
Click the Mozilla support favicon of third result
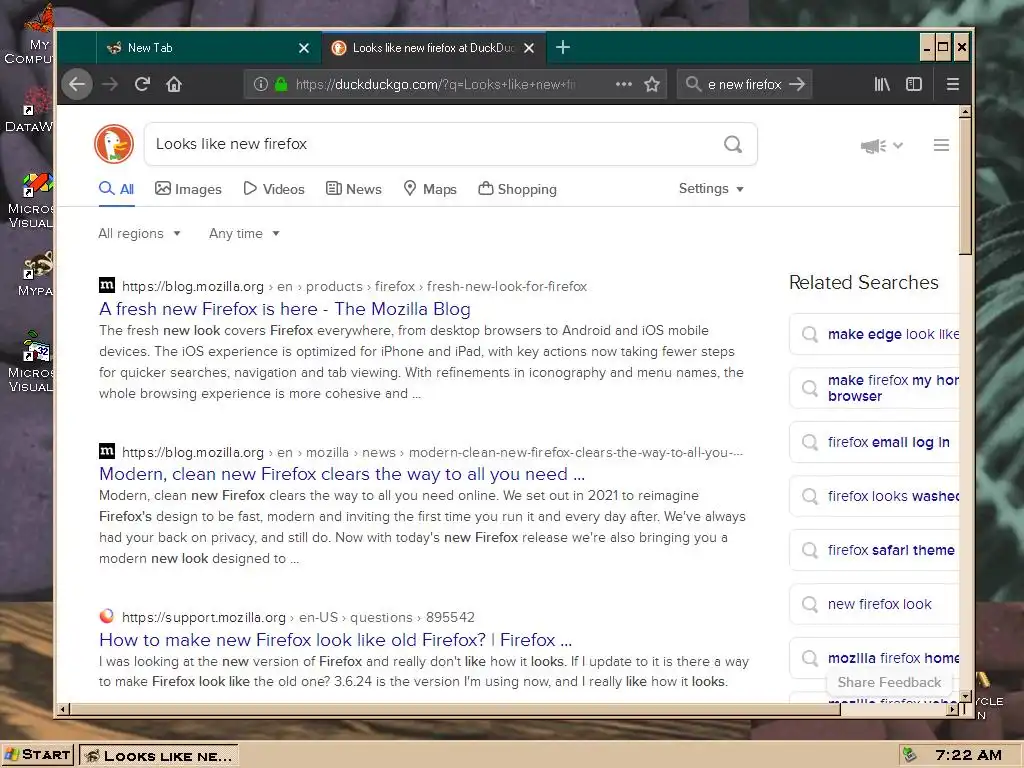coord(107,616)
